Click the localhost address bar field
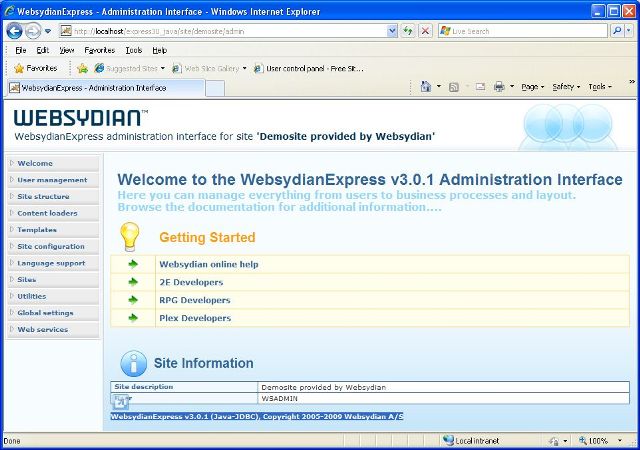Image resolution: width=640 pixels, height=450 pixels. (223, 31)
